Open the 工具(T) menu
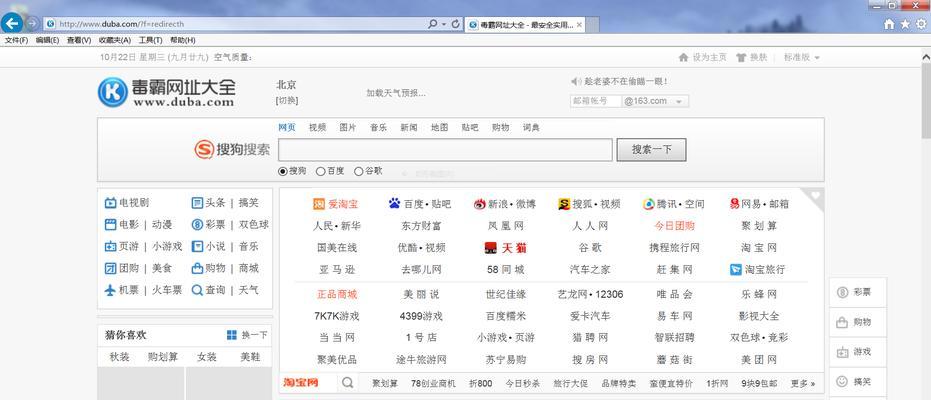Viewport: 931px width, 400px height. [150, 40]
